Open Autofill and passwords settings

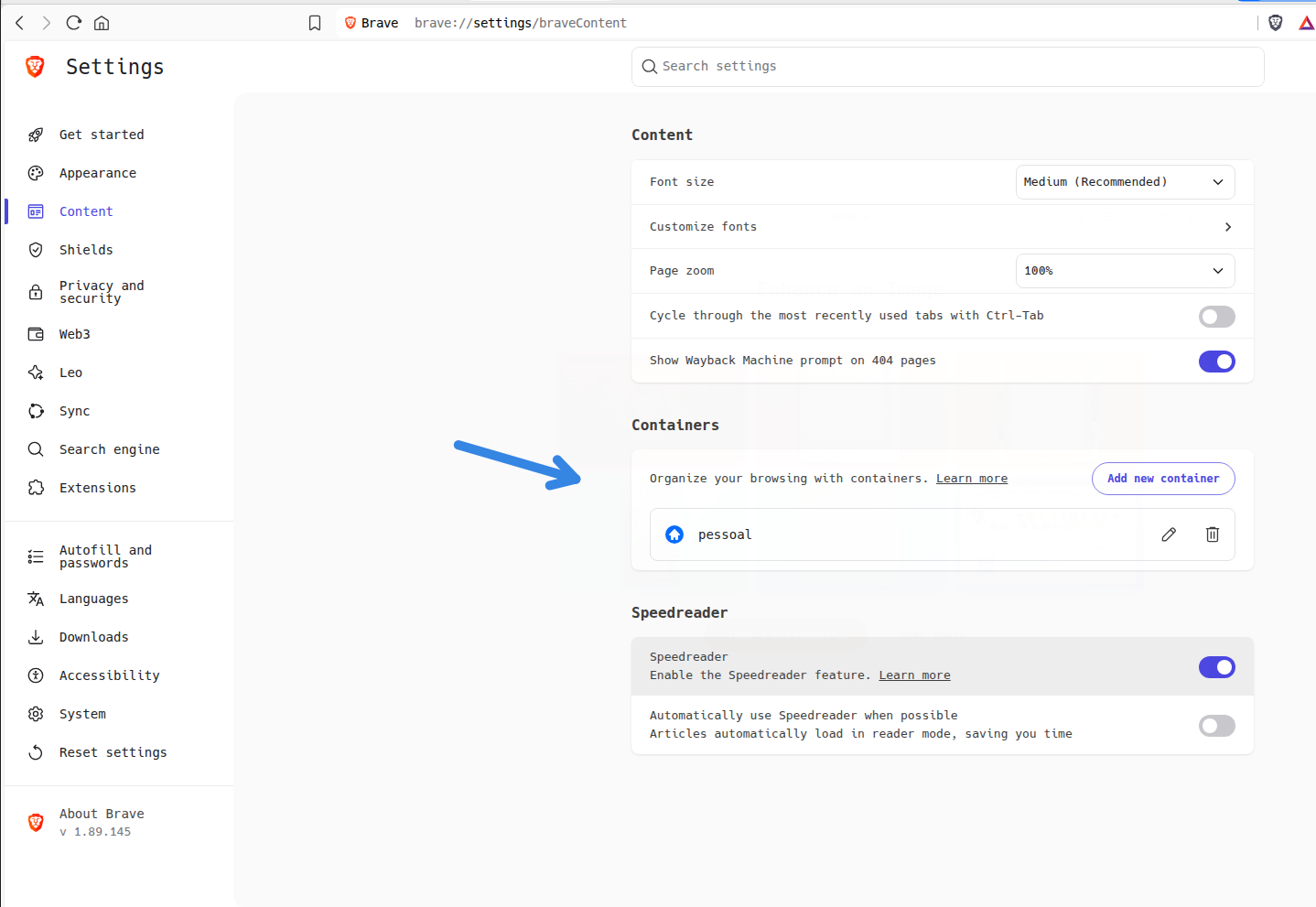coord(105,556)
